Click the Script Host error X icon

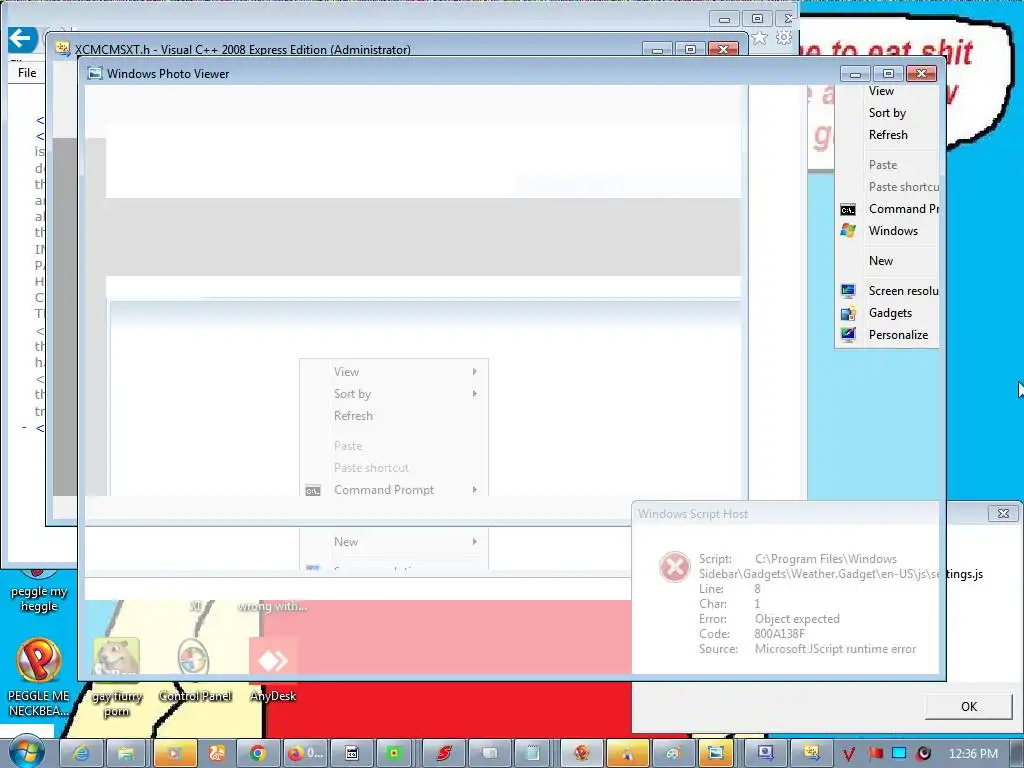point(675,566)
